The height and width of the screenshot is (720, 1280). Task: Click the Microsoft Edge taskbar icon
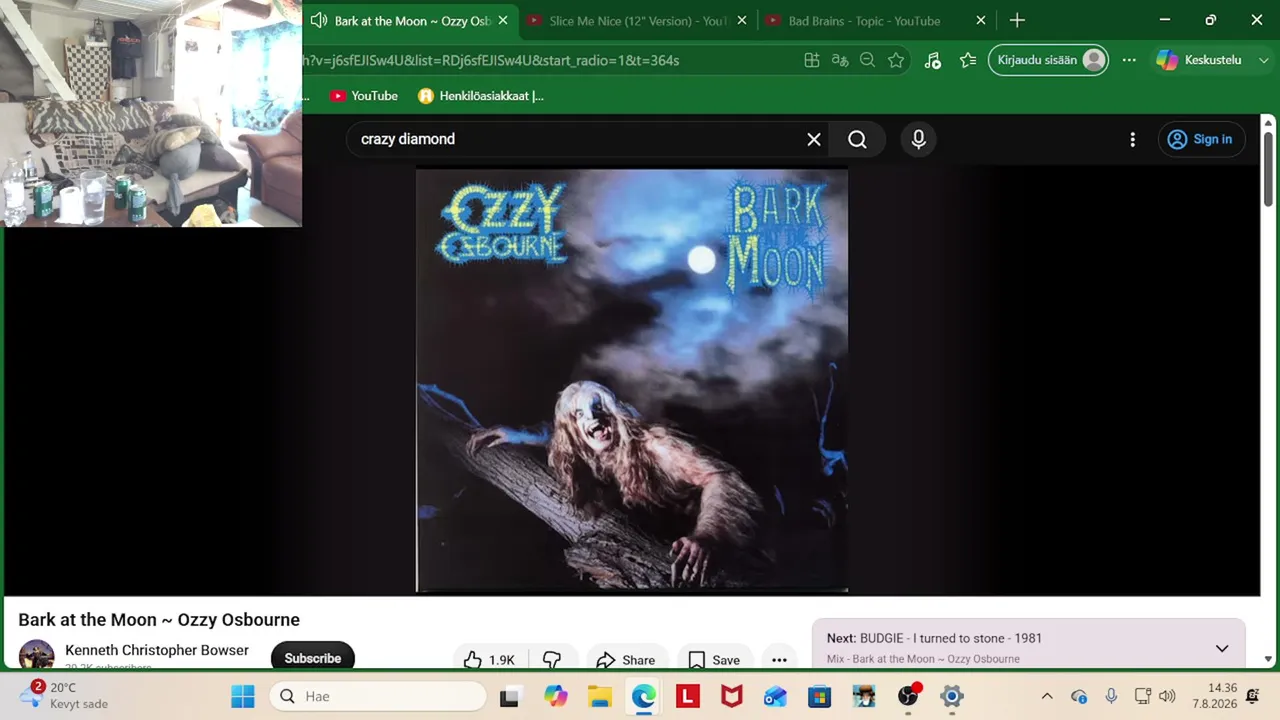[x=644, y=696]
